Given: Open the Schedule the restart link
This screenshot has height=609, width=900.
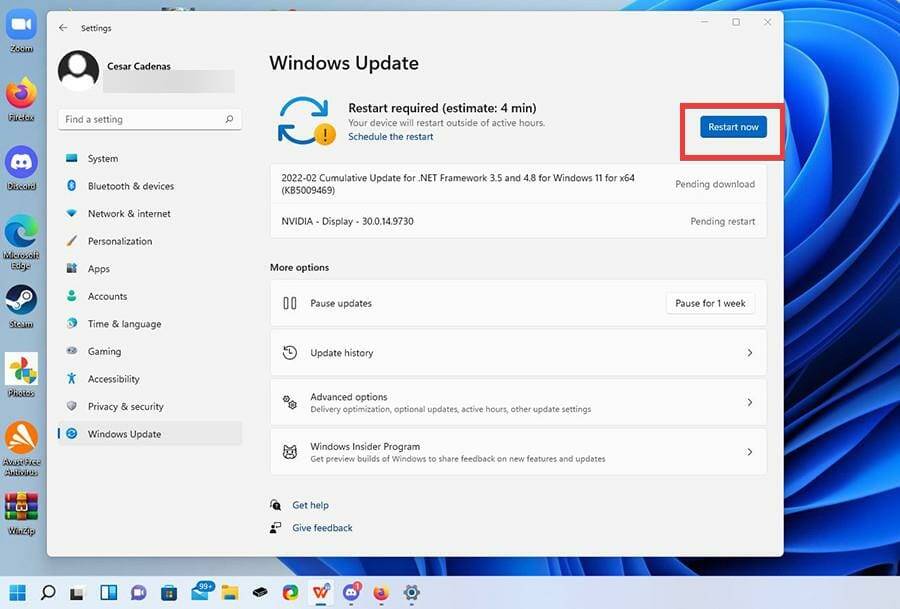Looking at the screenshot, I should click(x=393, y=136).
